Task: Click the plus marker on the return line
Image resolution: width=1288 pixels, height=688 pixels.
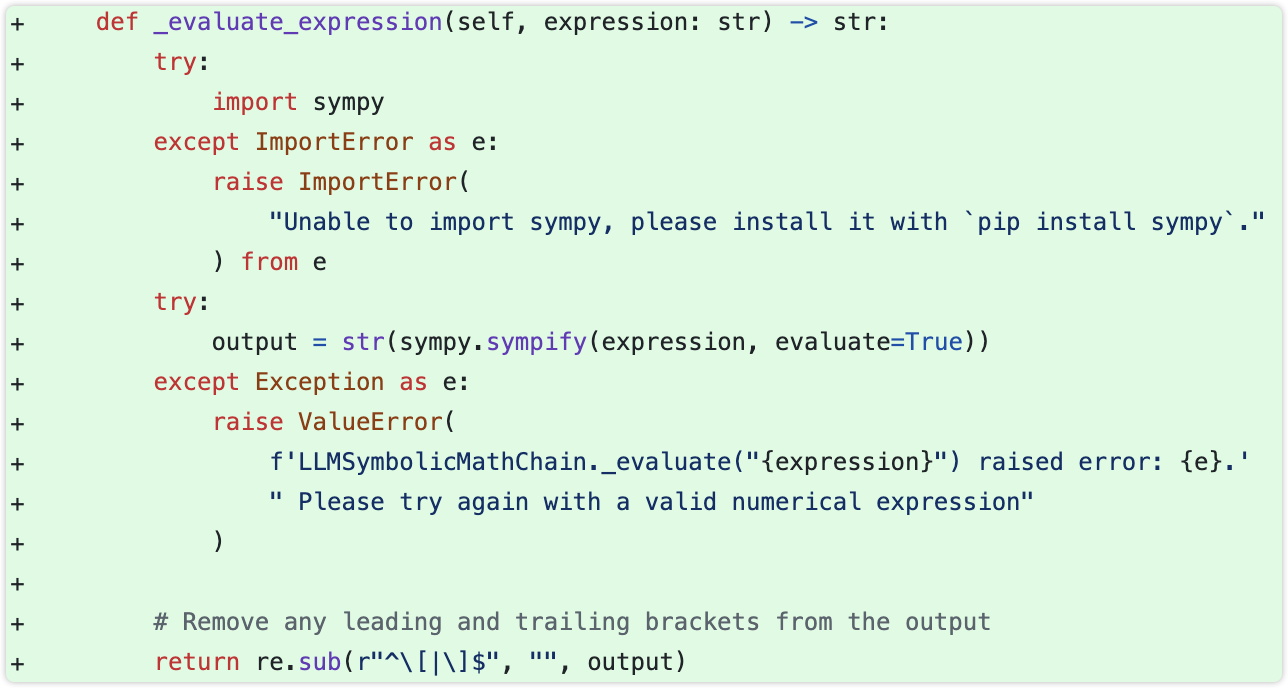Action: (x=16, y=662)
